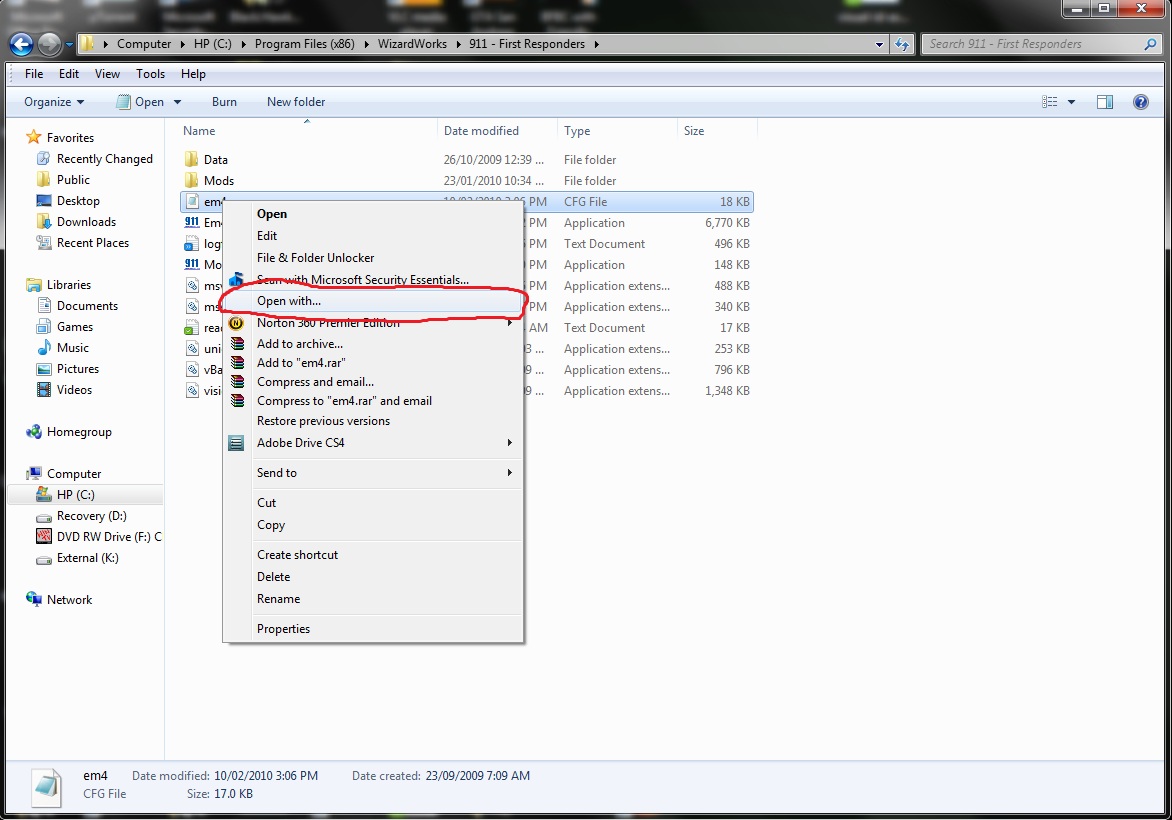This screenshot has width=1172, height=820.
Task: Expand the address bar history dropdown
Action: pos(880,44)
